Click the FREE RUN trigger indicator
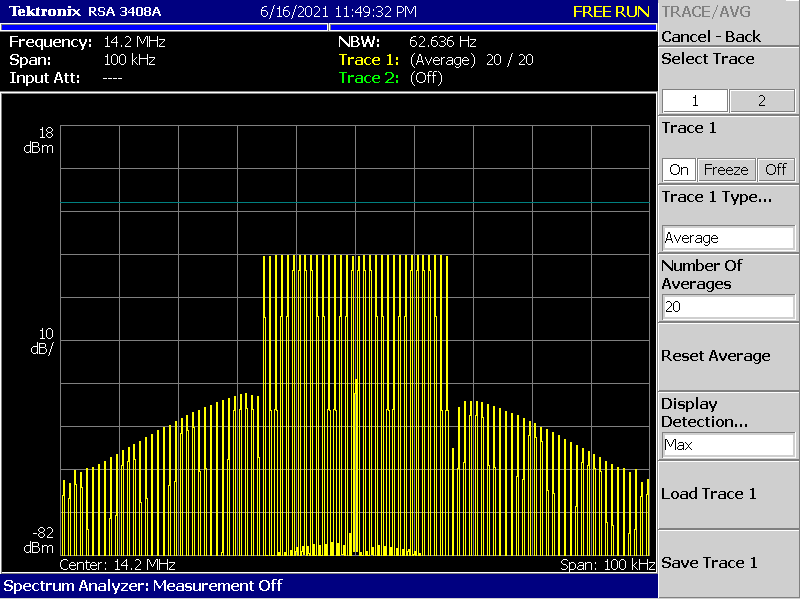This screenshot has height=600, width=800. (611, 12)
